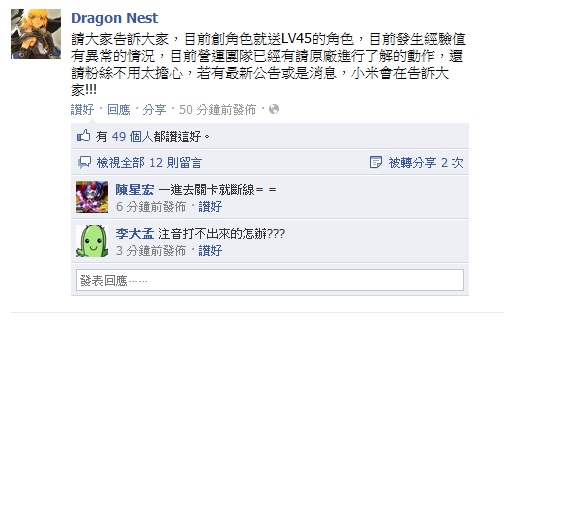Open 陳星宏's comment avatar

point(92,197)
